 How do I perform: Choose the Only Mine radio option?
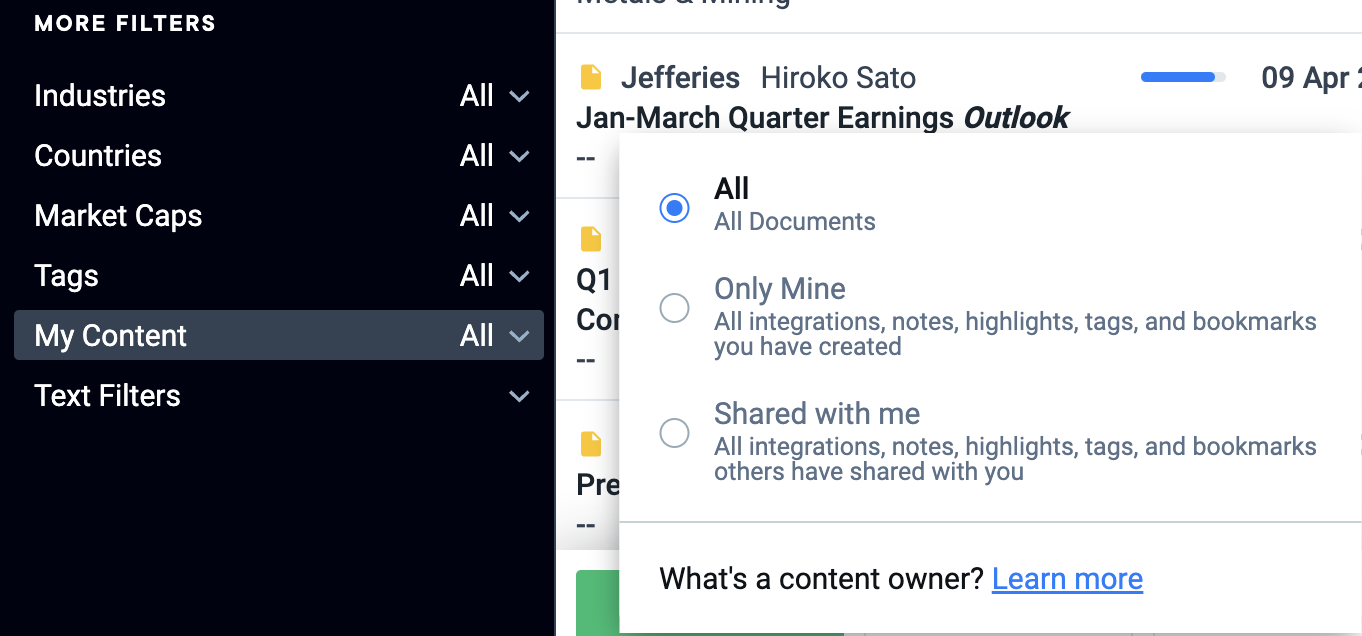pos(675,308)
